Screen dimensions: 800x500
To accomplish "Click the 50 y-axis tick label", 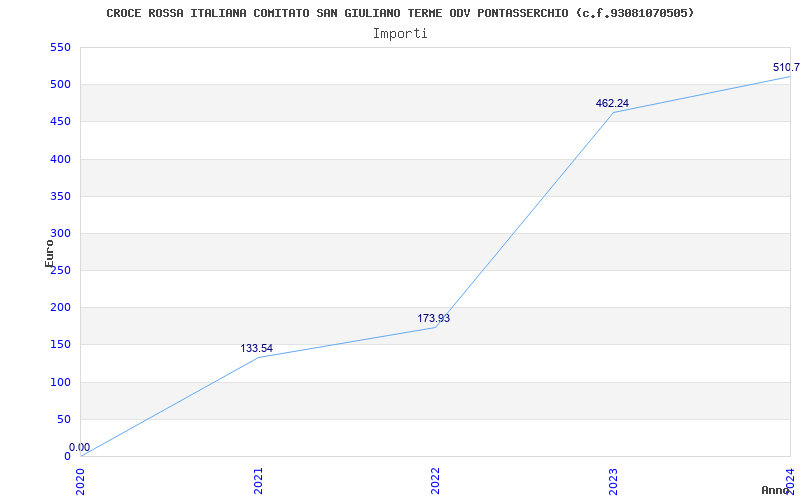I will pyautogui.click(x=64, y=419).
